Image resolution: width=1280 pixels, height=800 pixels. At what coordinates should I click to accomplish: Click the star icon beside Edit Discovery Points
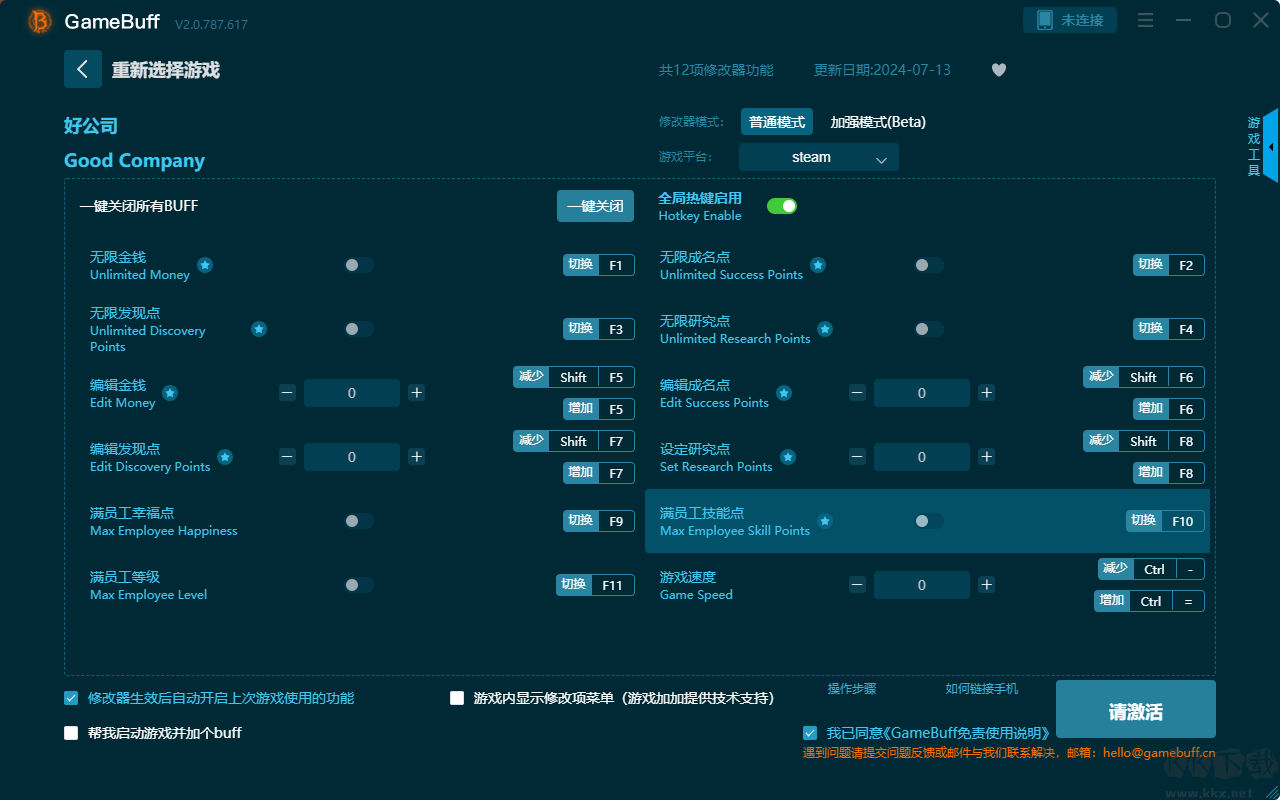click(225, 457)
